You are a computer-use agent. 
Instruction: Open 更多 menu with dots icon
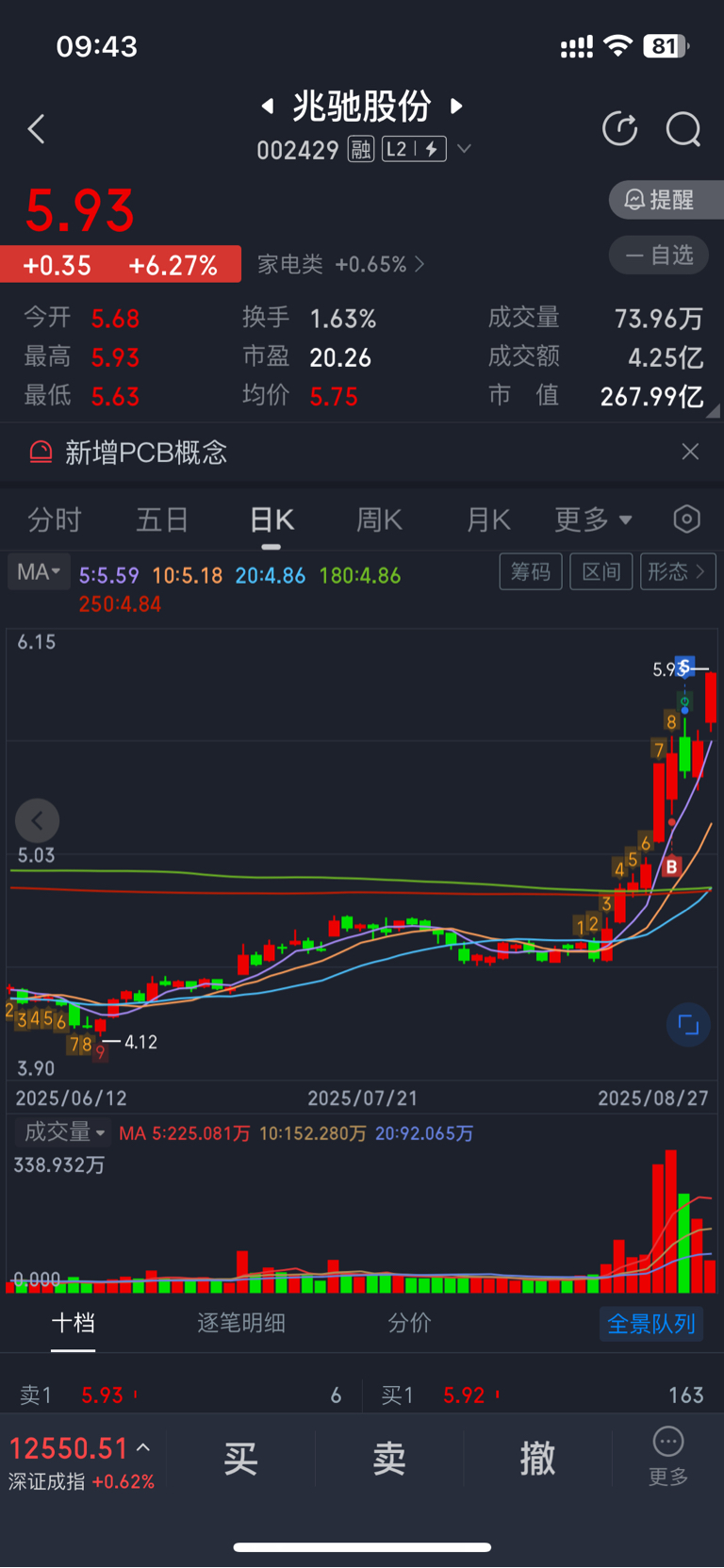click(668, 1457)
